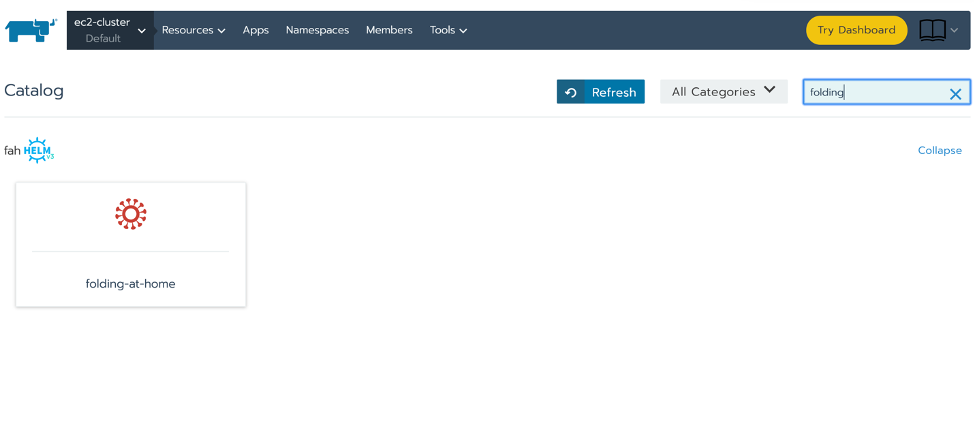The width and height of the screenshot is (974, 427).
Task: Click the circular arrow refresh icon
Action: click(571, 92)
